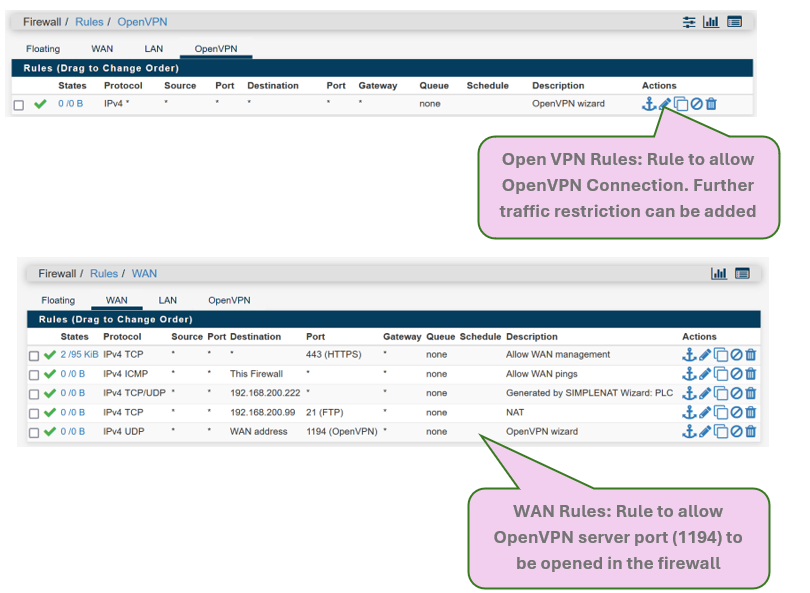Viewport: 810px width, 593px height.
Task: Select the checkbox for the IPv4 ICMP rule
Action: (34, 375)
